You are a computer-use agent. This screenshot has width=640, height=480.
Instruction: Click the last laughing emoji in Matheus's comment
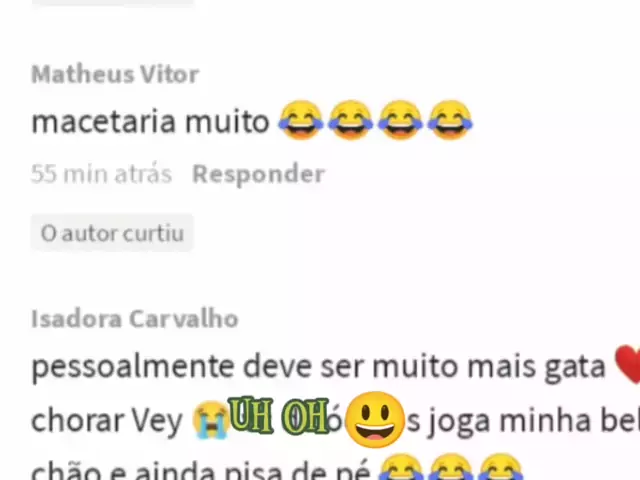(x=450, y=120)
